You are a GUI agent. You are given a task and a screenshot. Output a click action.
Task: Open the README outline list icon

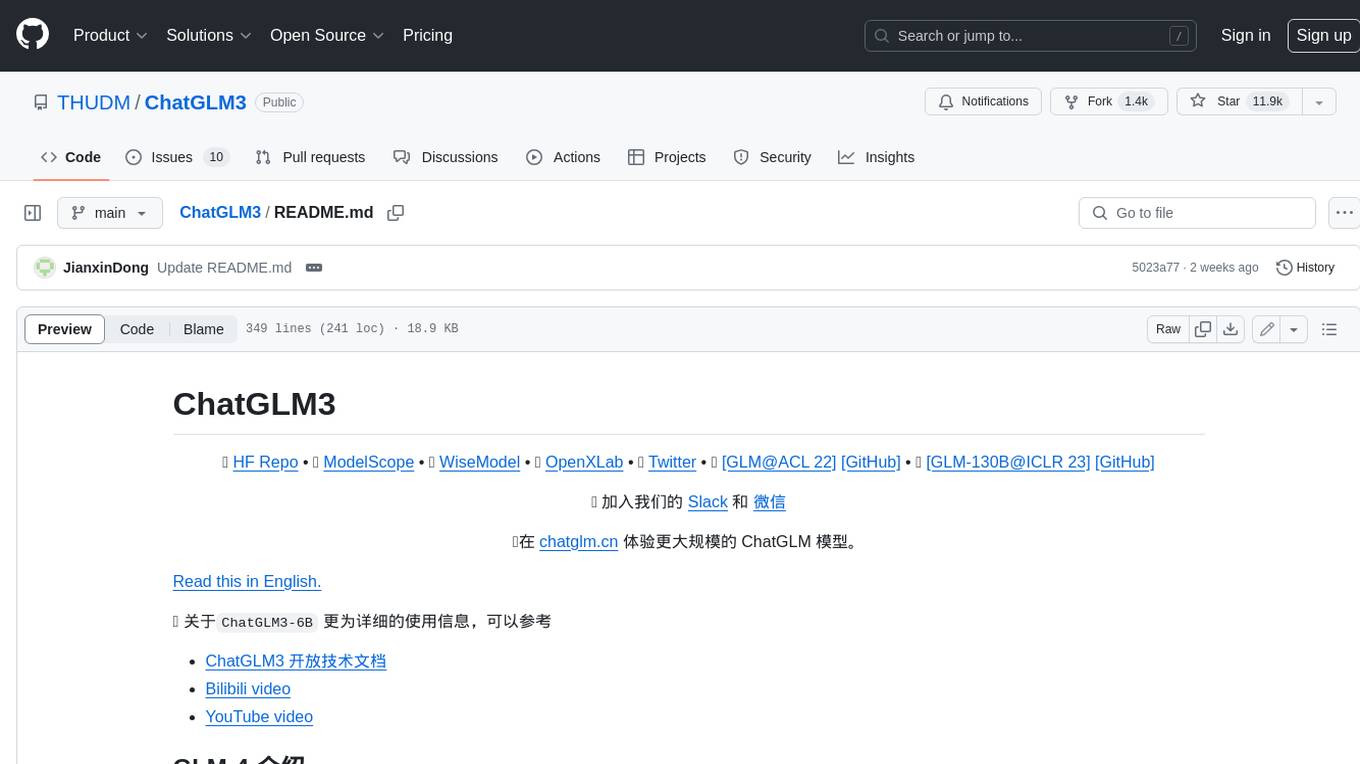[x=1329, y=329]
